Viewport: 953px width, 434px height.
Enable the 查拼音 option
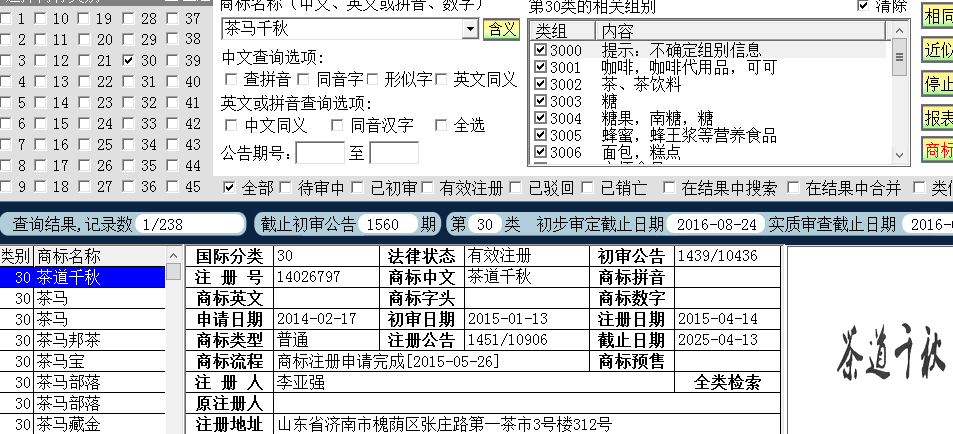coord(231,79)
